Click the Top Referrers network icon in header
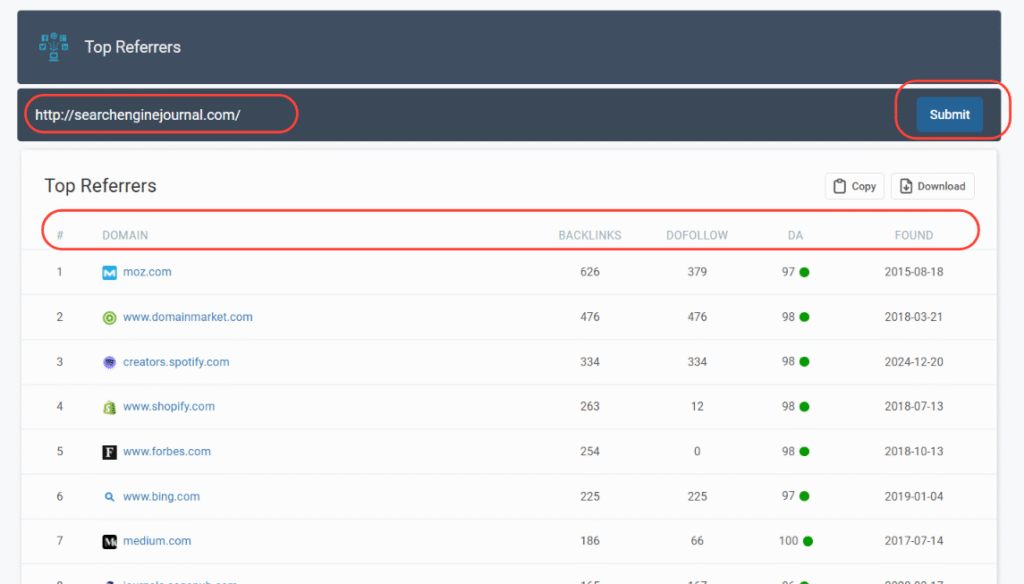 pos(54,47)
